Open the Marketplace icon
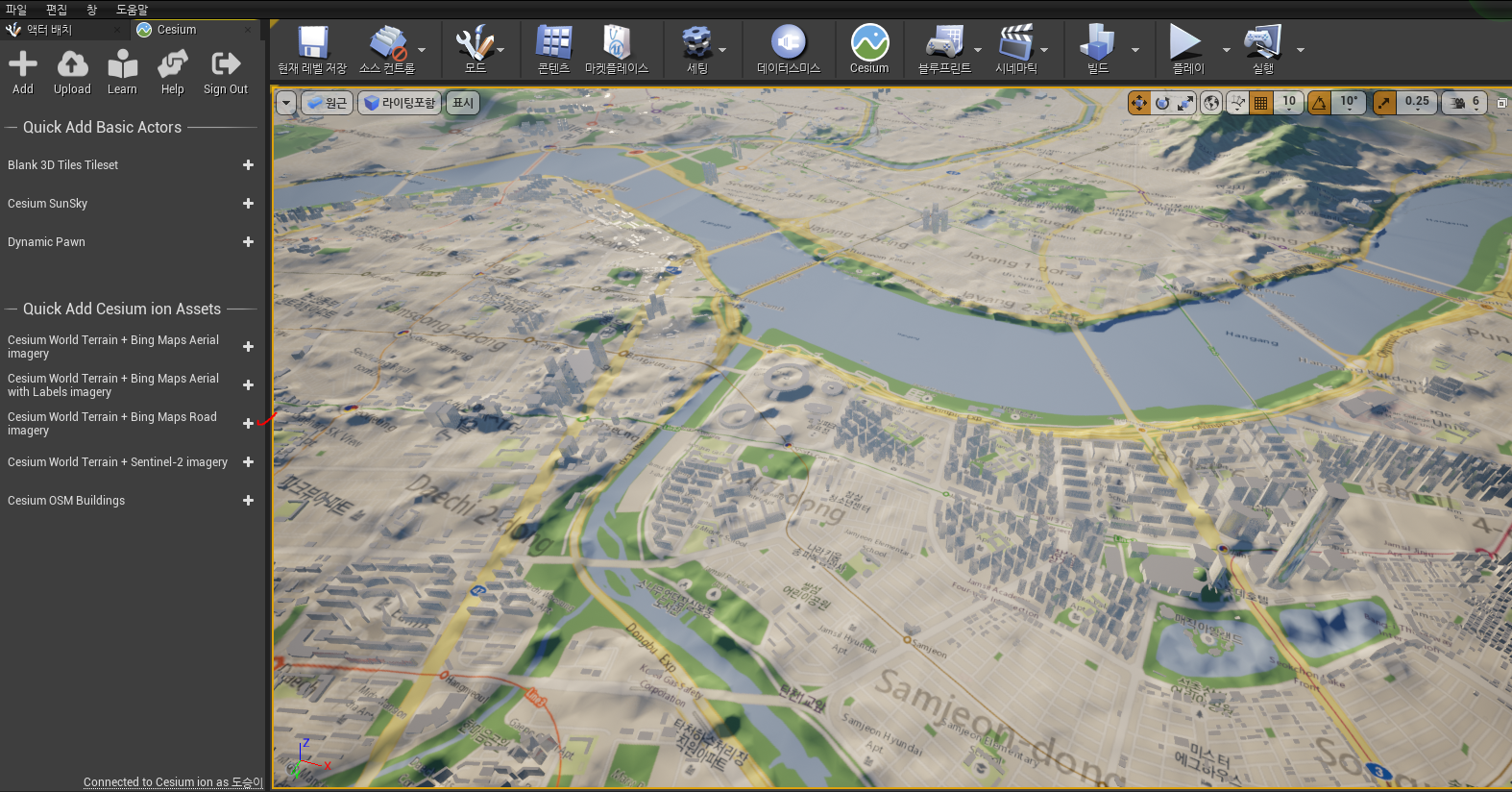1512x792 pixels. pyautogui.click(x=617, y=50)
